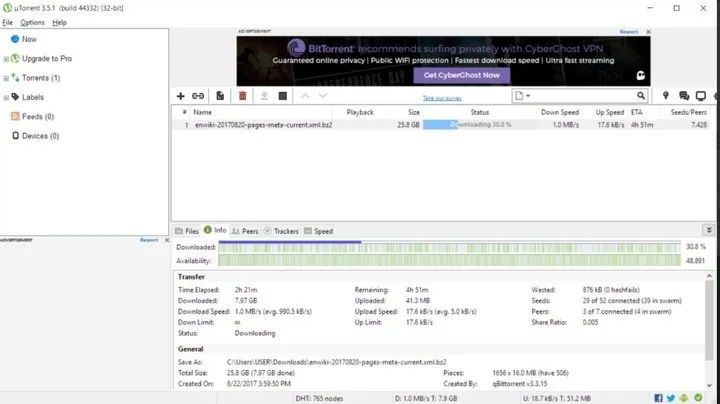Click Move Up Queue arrow icon
Image resolution: width=720 pixels, height=404 pixels.
click(x=305, y=95)
